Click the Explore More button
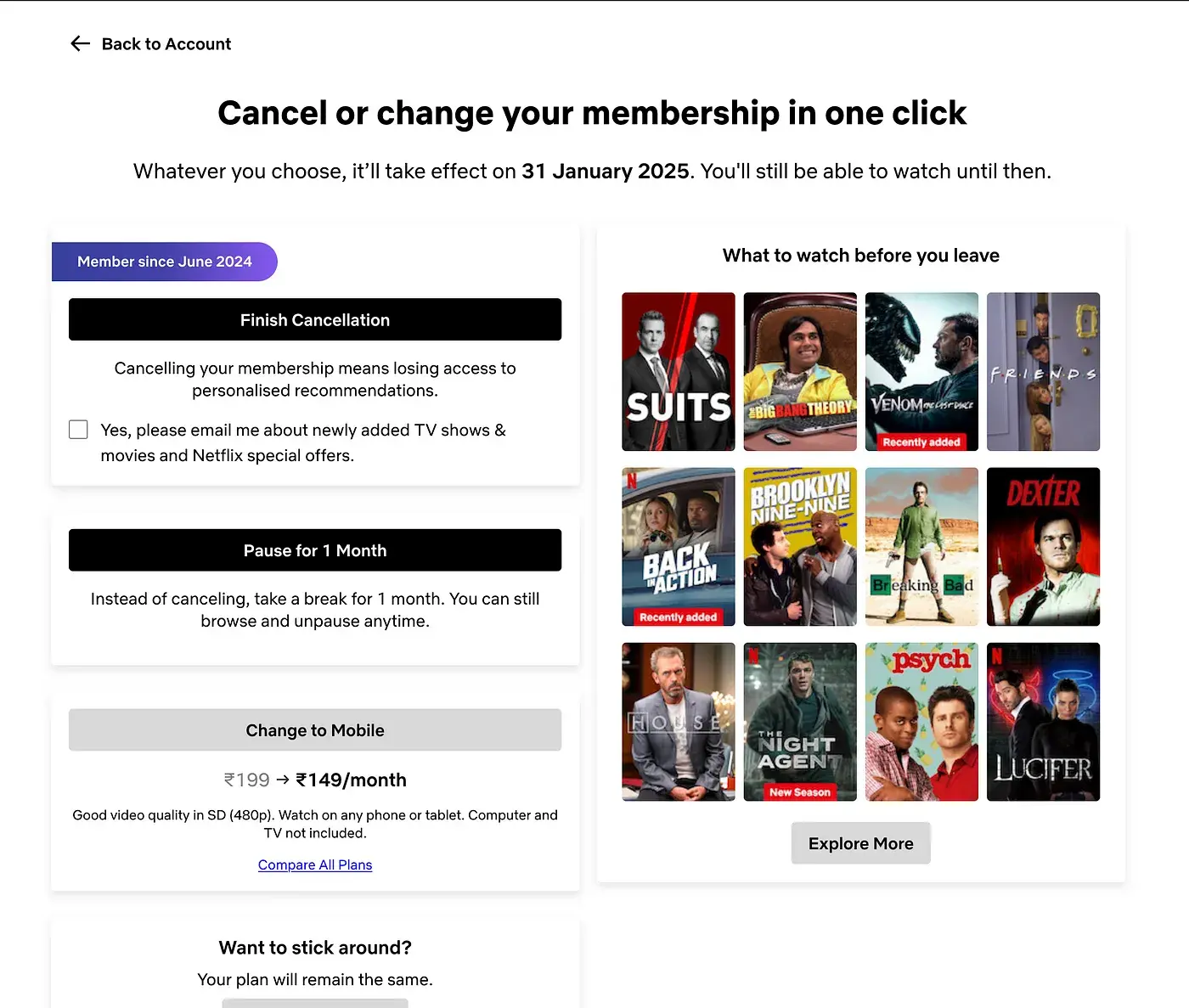Viewport: 1189px width, 1008px height. point(860,843)
